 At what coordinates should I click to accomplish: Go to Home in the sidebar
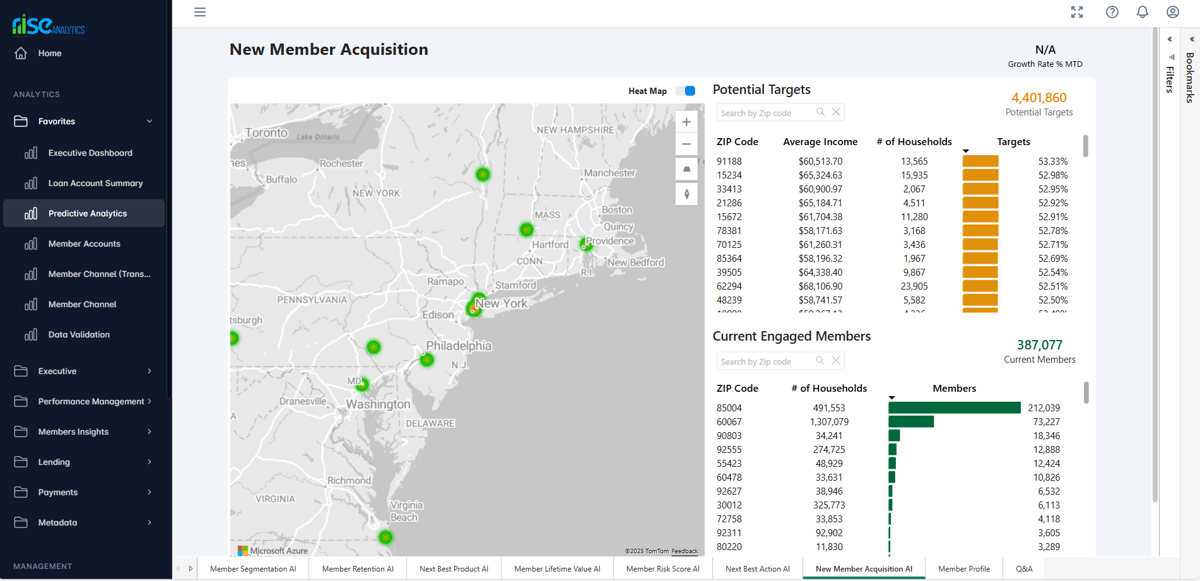point(49,53)
